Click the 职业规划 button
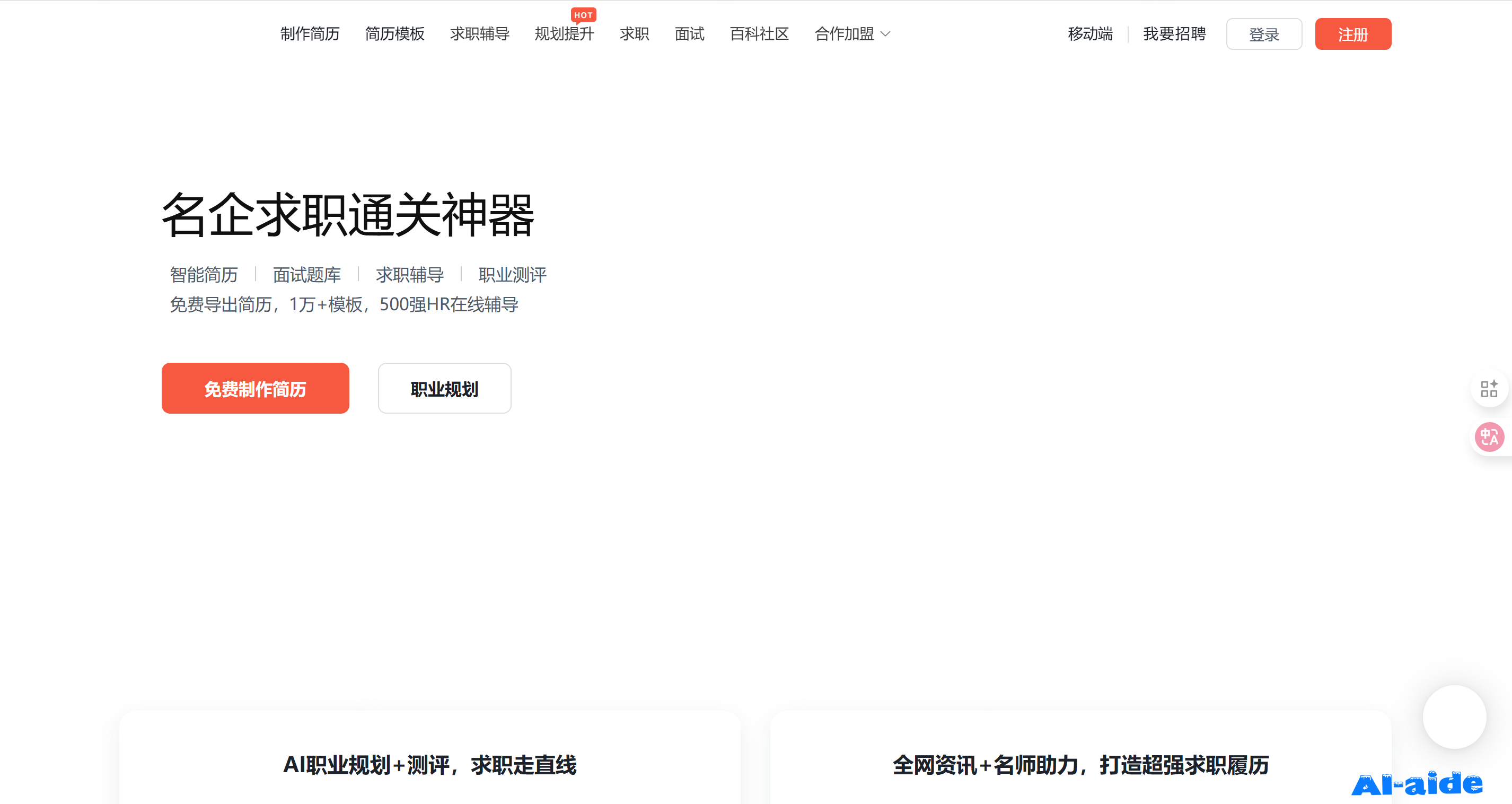The image size is (1512, 804). [x=444, y=388]
